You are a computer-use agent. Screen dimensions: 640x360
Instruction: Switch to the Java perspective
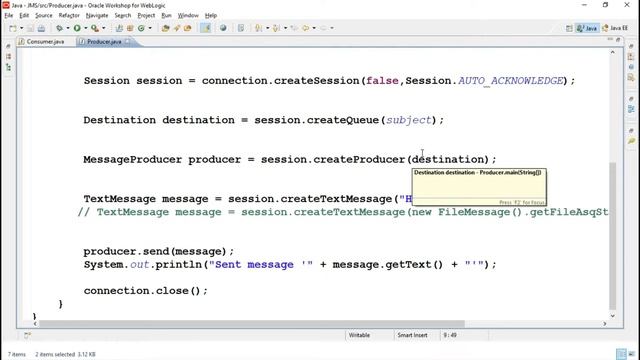587,28
